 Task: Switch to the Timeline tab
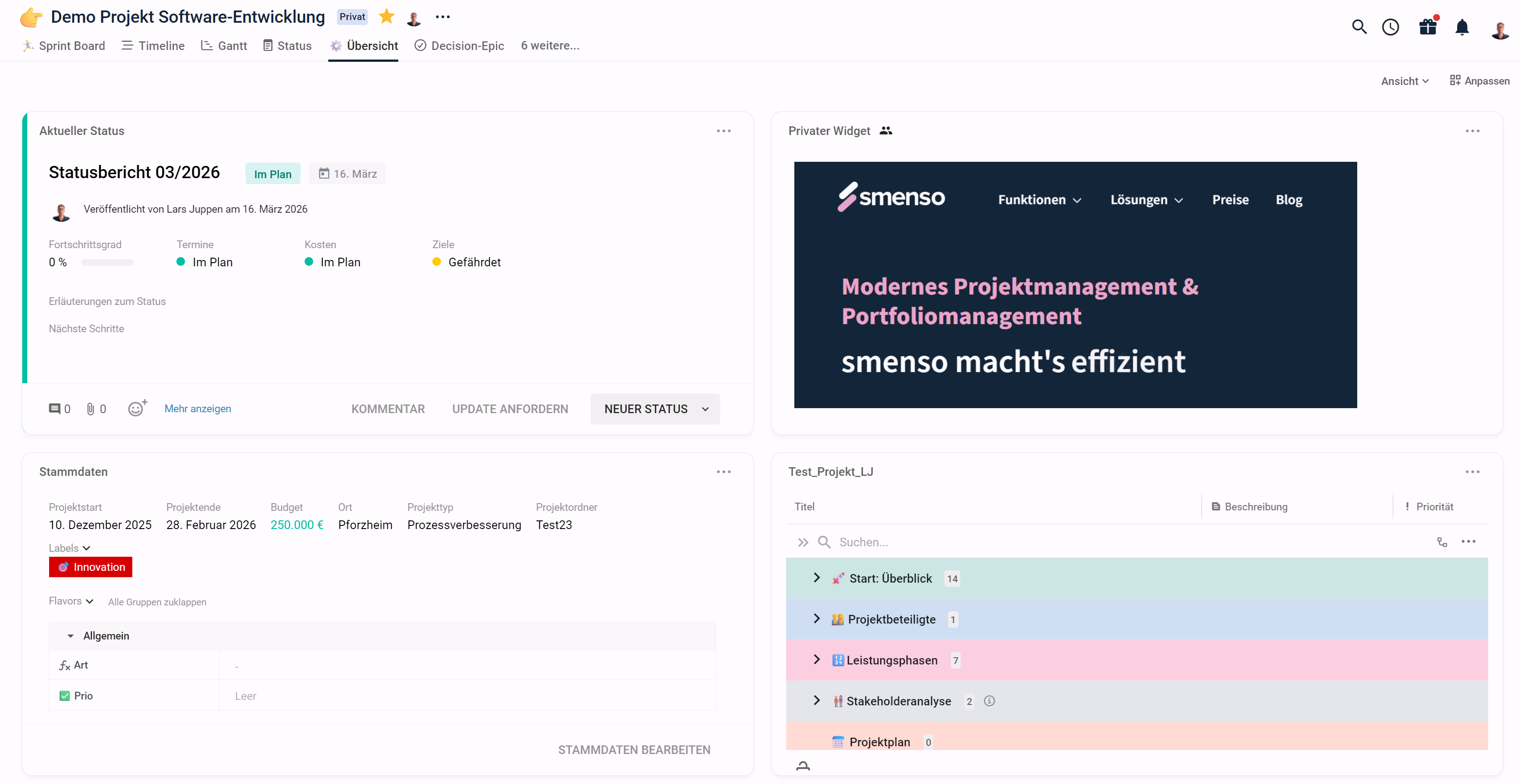(x=153, y=46)
